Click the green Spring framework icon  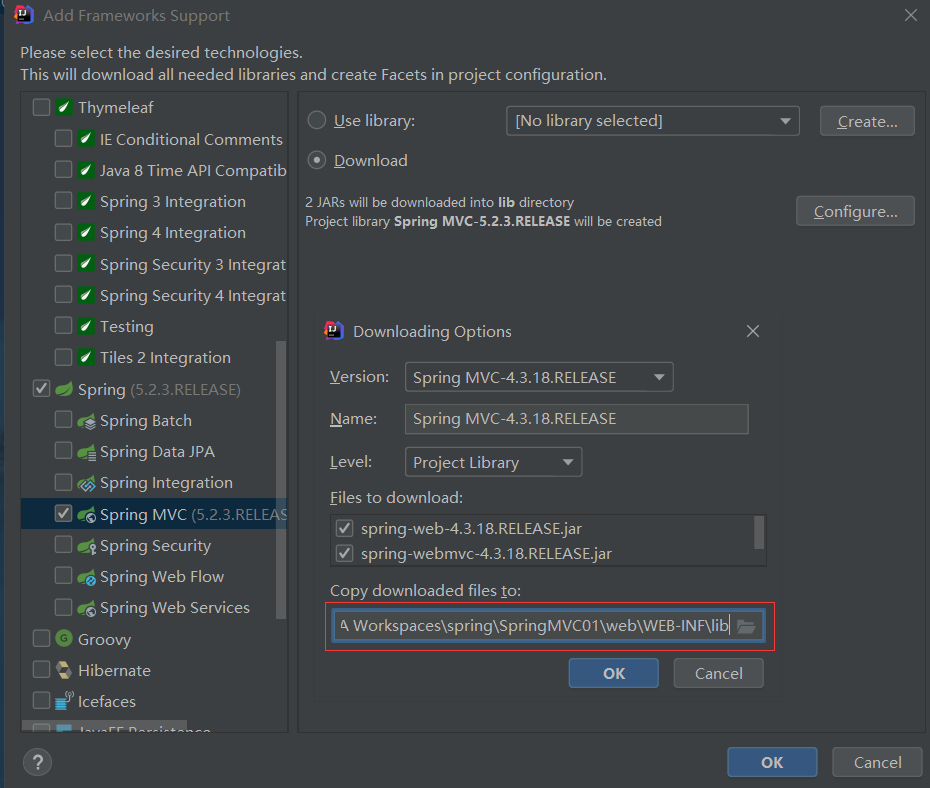point(64,389)
